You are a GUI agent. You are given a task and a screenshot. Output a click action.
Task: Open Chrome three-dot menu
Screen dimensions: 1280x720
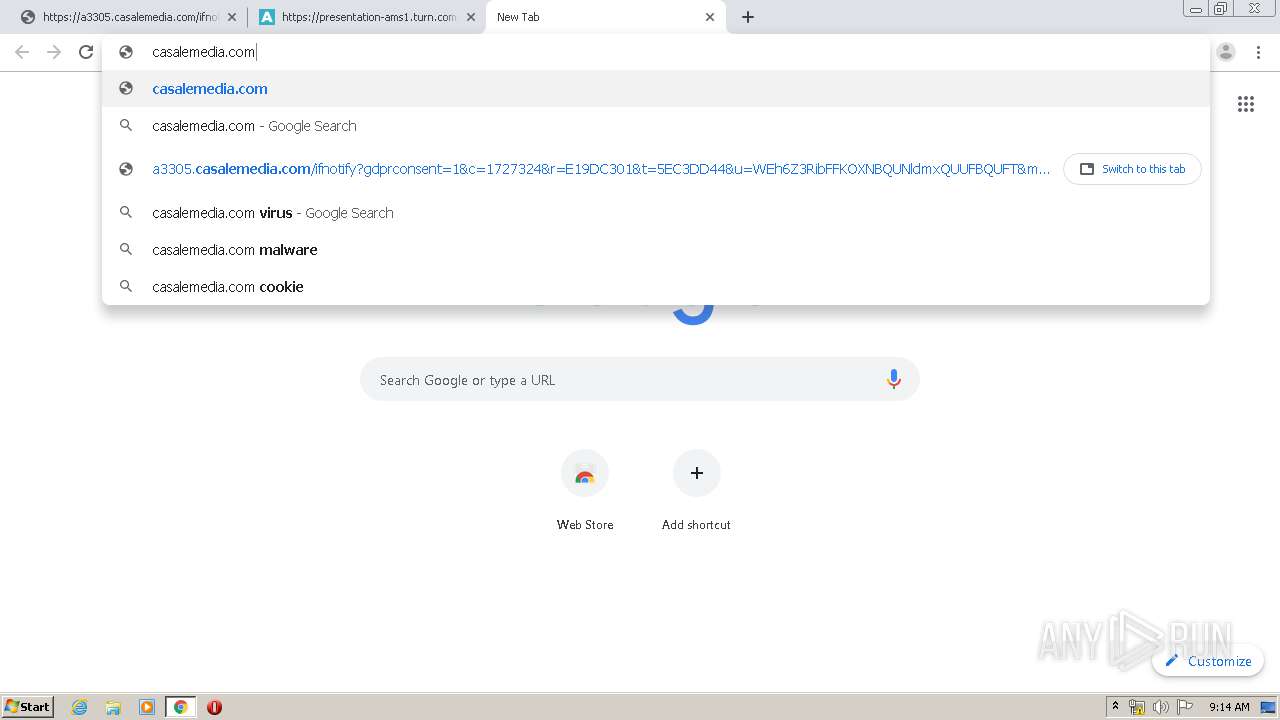1258,52
